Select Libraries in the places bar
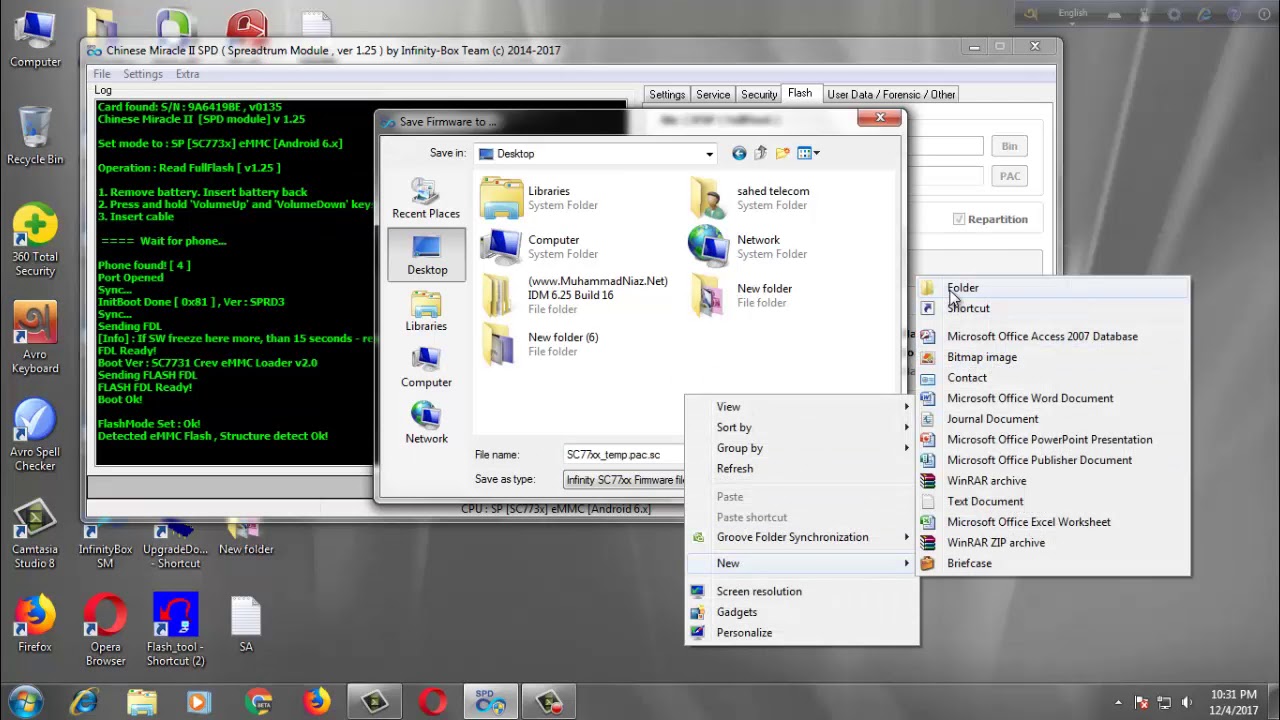This screenshot has height=720, width=1280. [426, 311]
